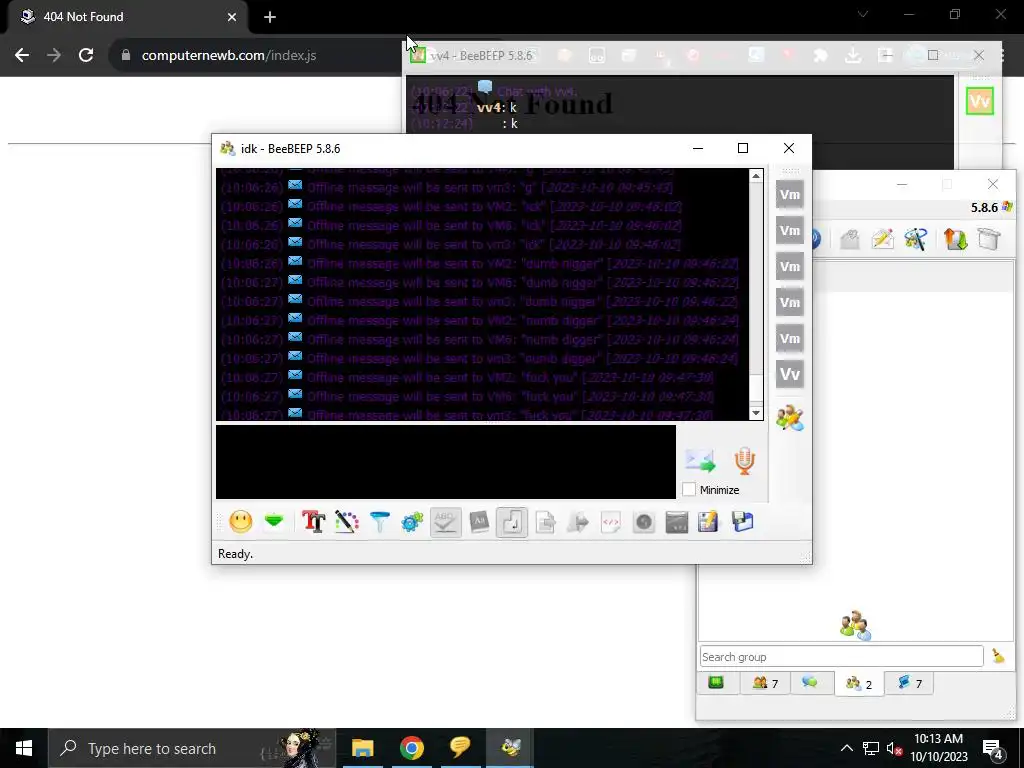Click the send file document icon

(545, 522)
